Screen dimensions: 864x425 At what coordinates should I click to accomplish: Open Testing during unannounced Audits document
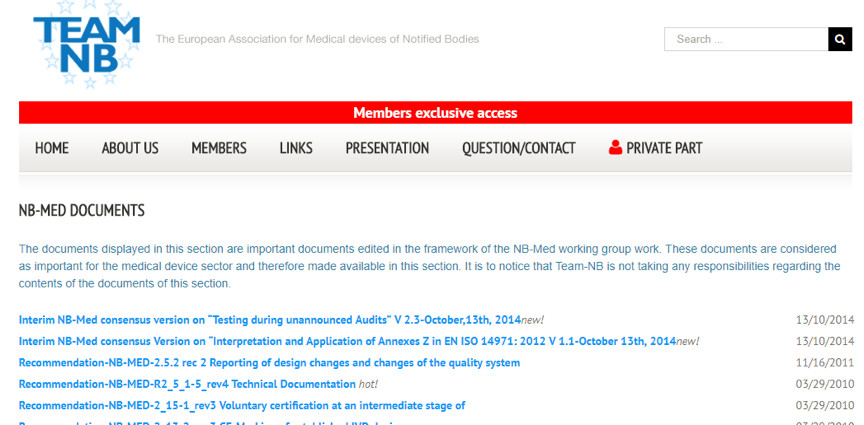(x=270, y=320)
